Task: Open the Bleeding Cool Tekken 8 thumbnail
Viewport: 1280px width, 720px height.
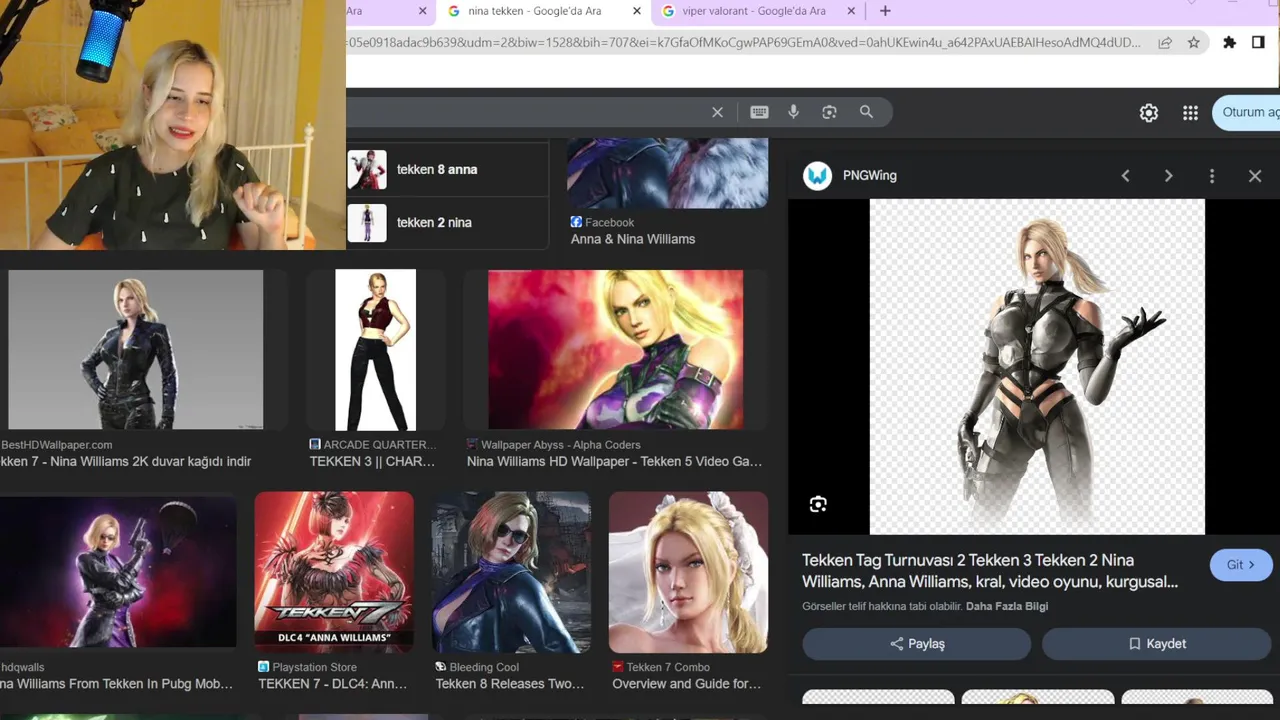Action: [x=511, y=572]
